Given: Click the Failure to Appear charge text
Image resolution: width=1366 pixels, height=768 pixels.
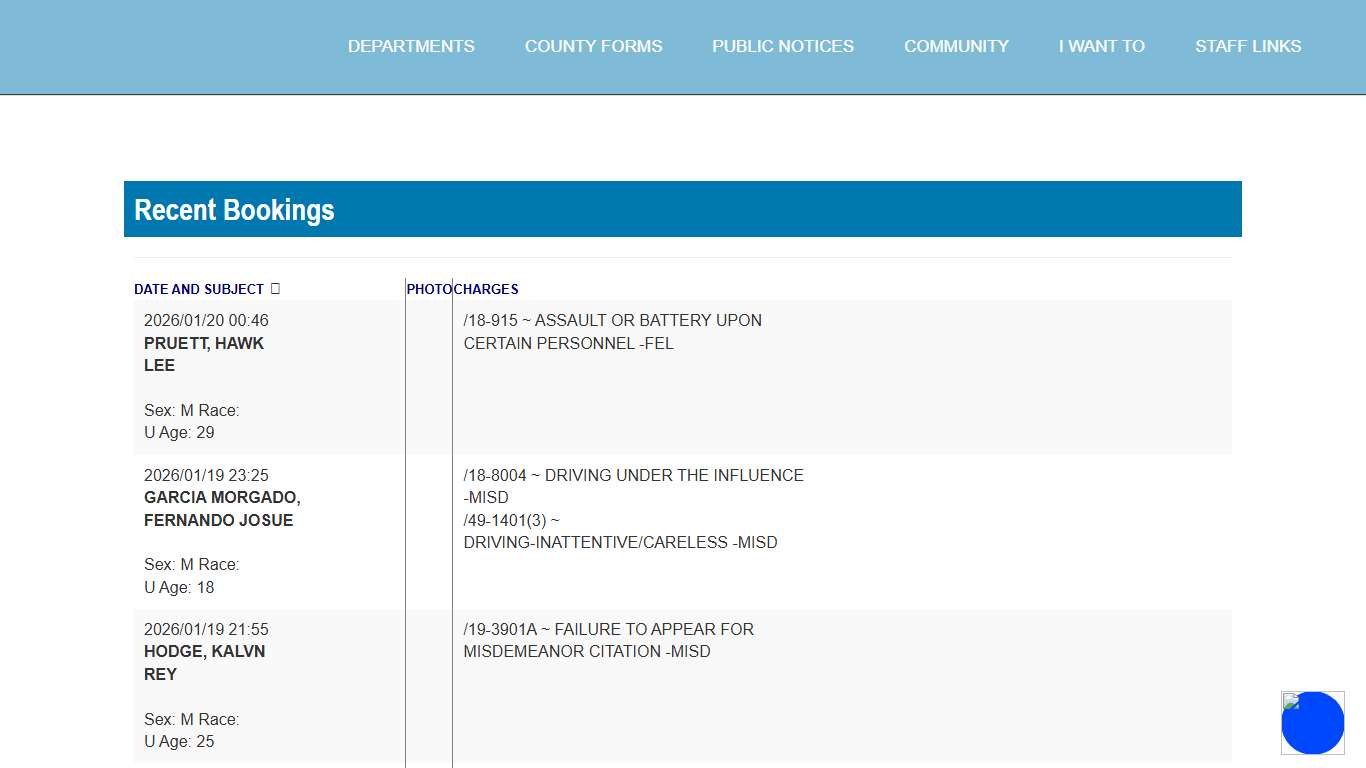Looking at the screenshot, I should (x=608, y=640).
